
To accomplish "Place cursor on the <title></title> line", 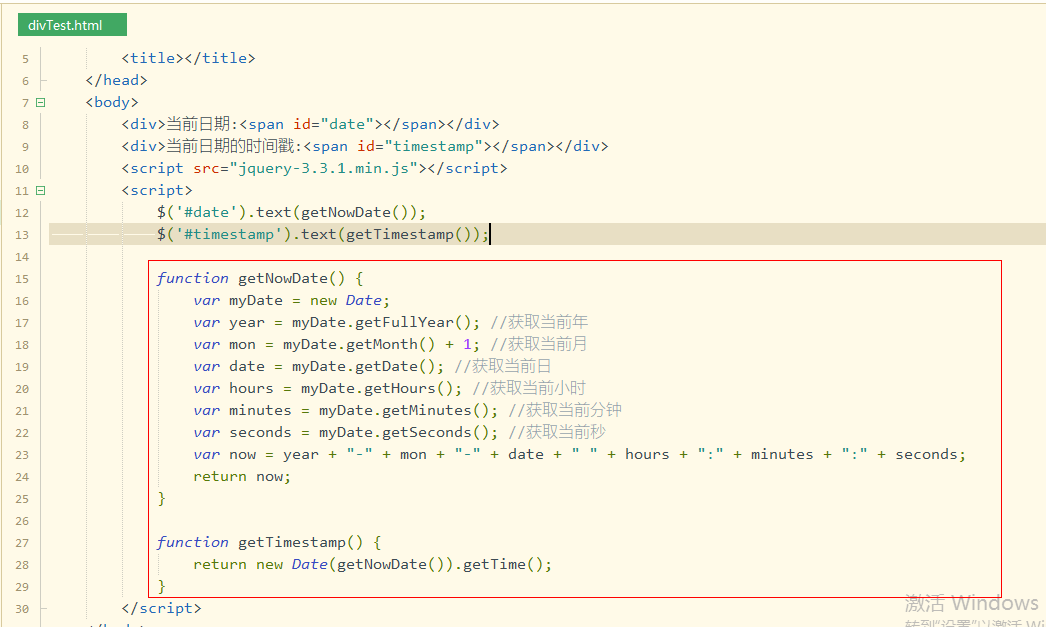I will [x=188, y=58].
